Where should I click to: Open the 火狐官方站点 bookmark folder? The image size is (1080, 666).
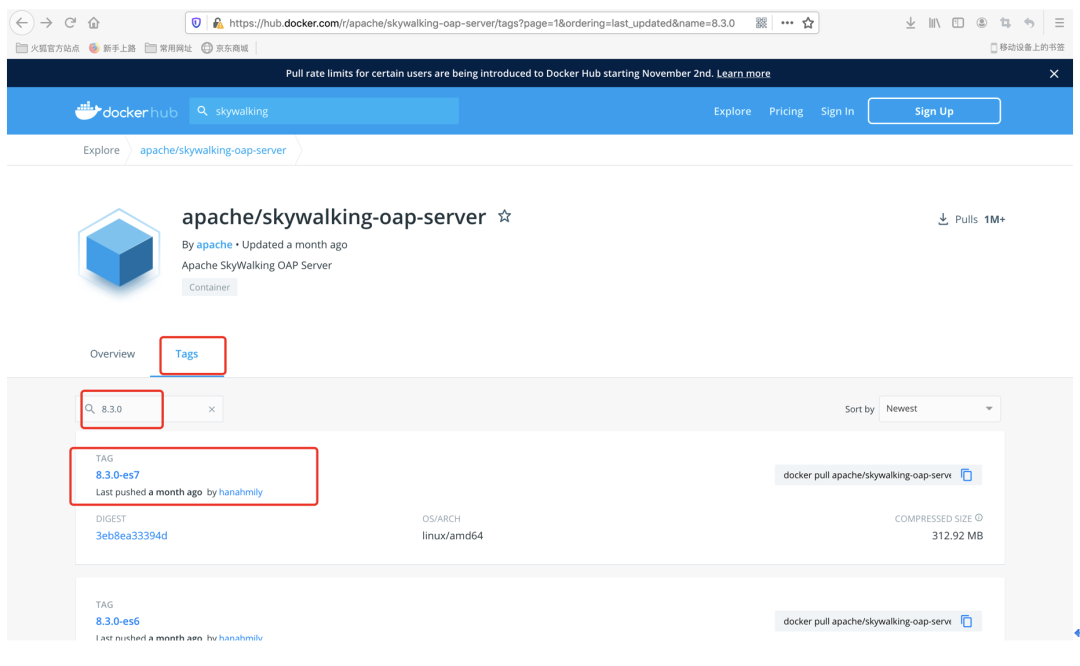tap(48, 48)
